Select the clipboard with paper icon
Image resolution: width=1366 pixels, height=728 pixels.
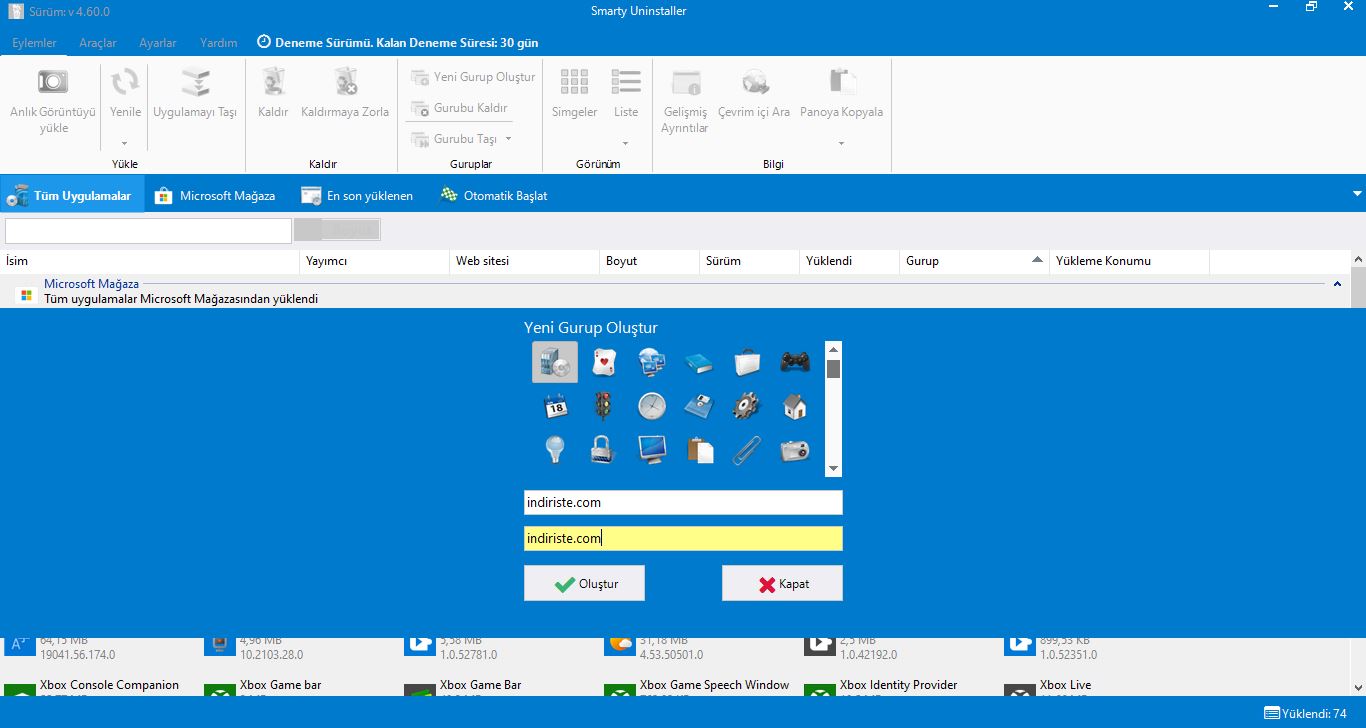pos(699,450)
